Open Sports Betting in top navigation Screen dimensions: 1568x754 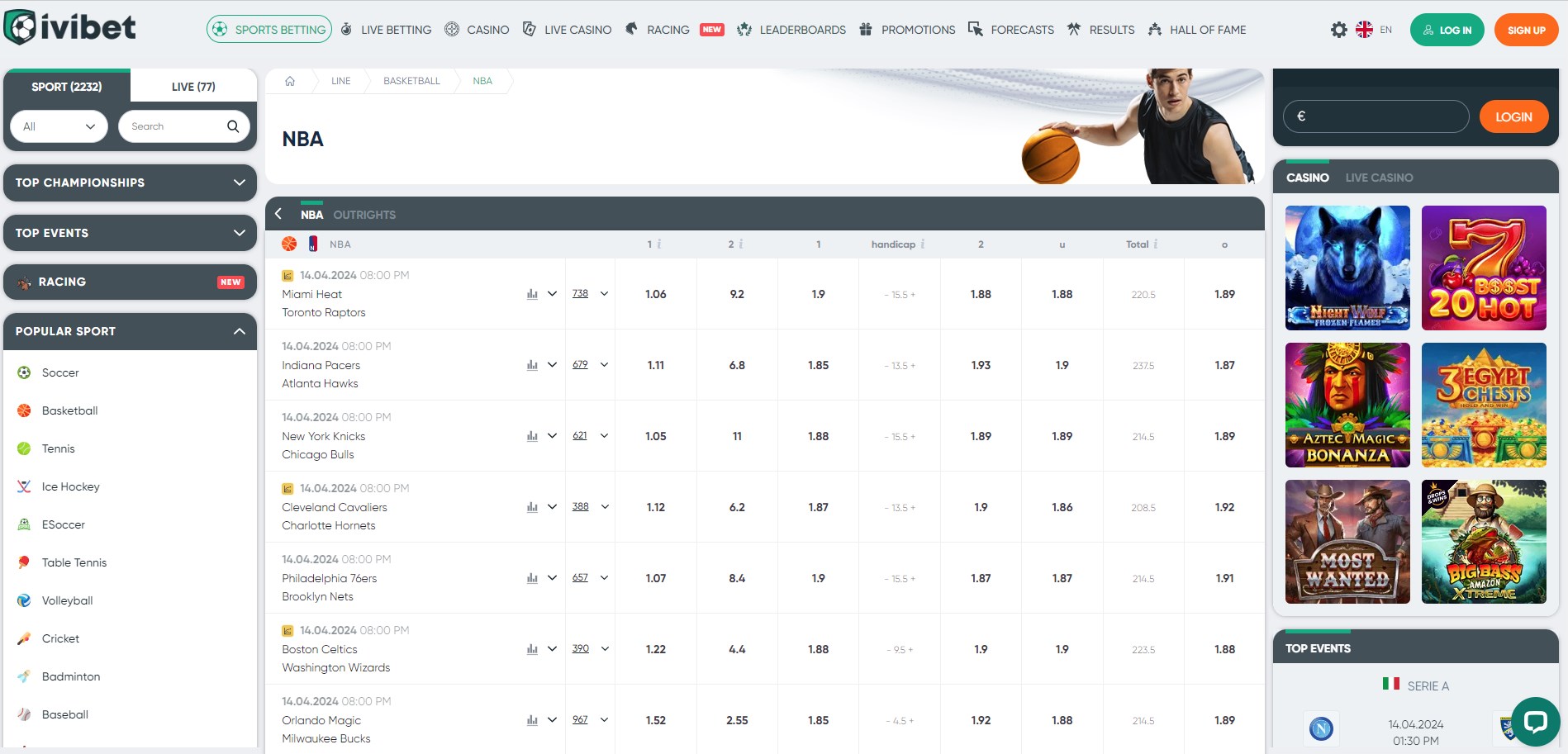(269, 30)
